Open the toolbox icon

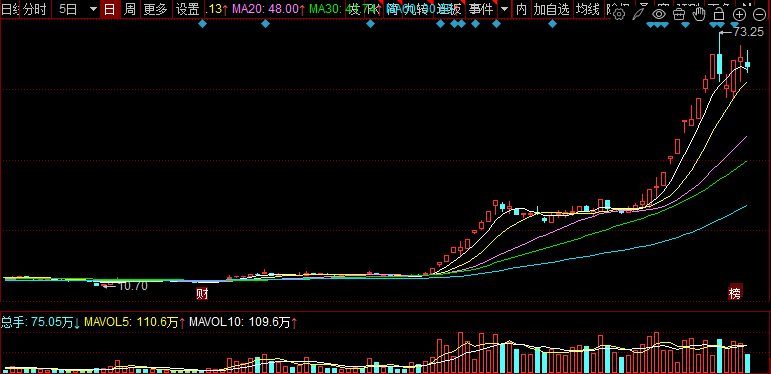679,14
